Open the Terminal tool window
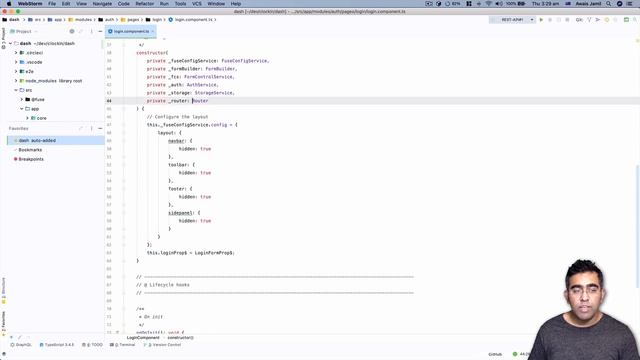This screenshot has width=640, height=360. click(x=122, y=345)
